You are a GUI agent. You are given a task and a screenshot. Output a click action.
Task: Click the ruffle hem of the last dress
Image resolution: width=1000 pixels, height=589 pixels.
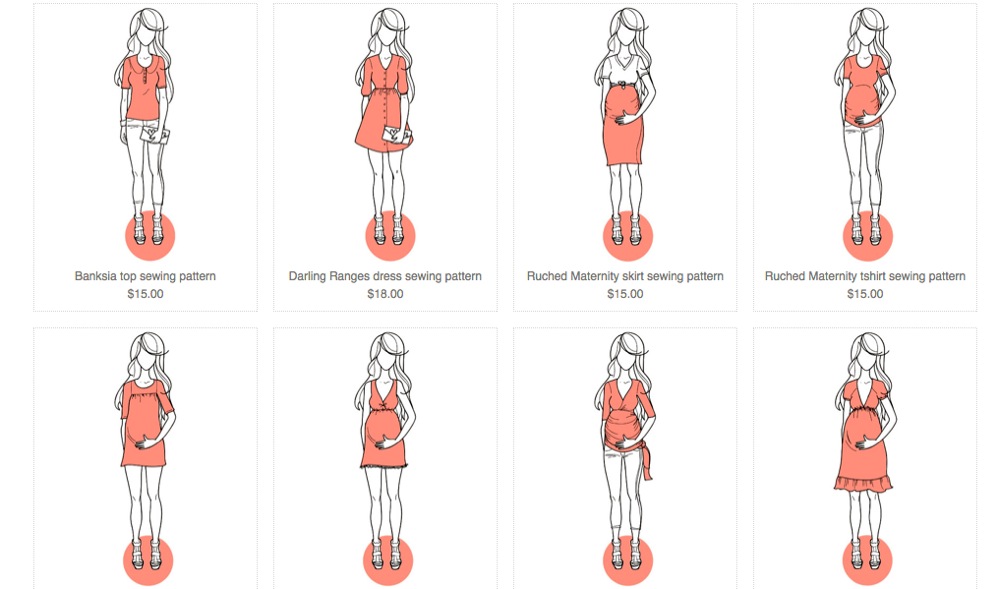tap(862, 484)
